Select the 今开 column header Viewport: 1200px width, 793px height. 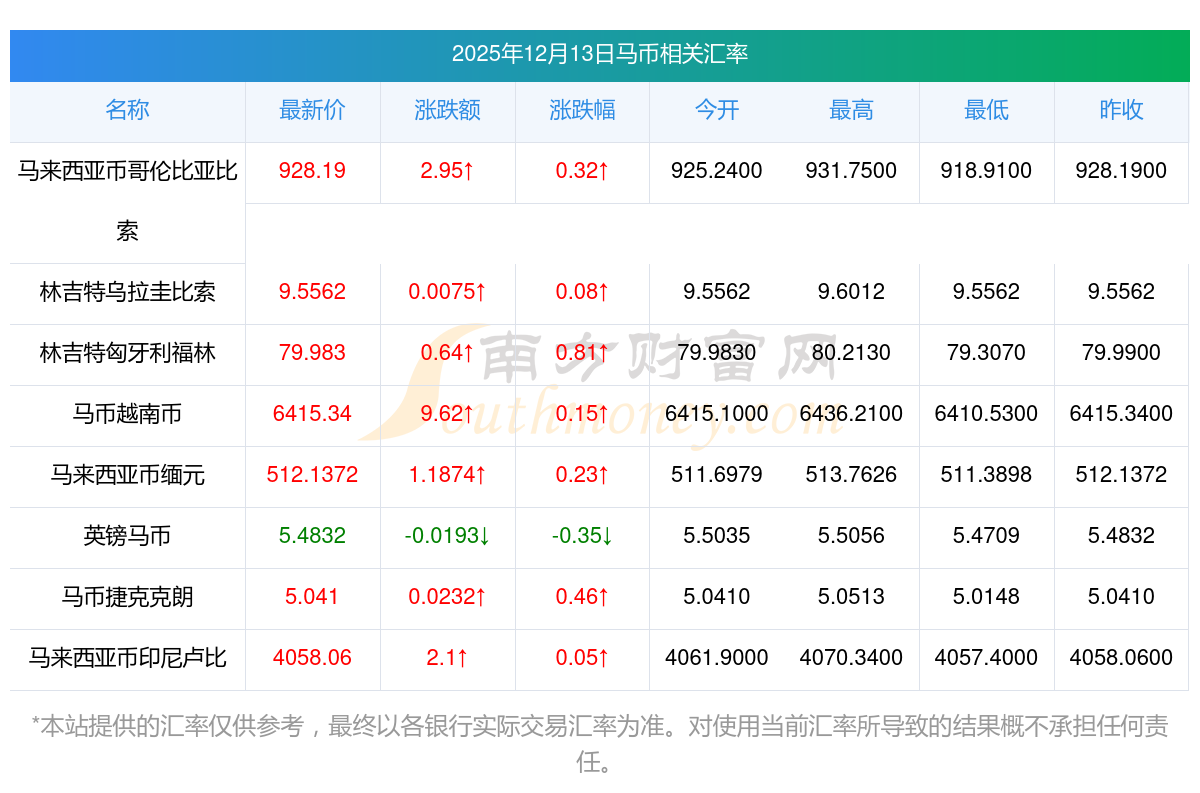(x=717, y=110)
